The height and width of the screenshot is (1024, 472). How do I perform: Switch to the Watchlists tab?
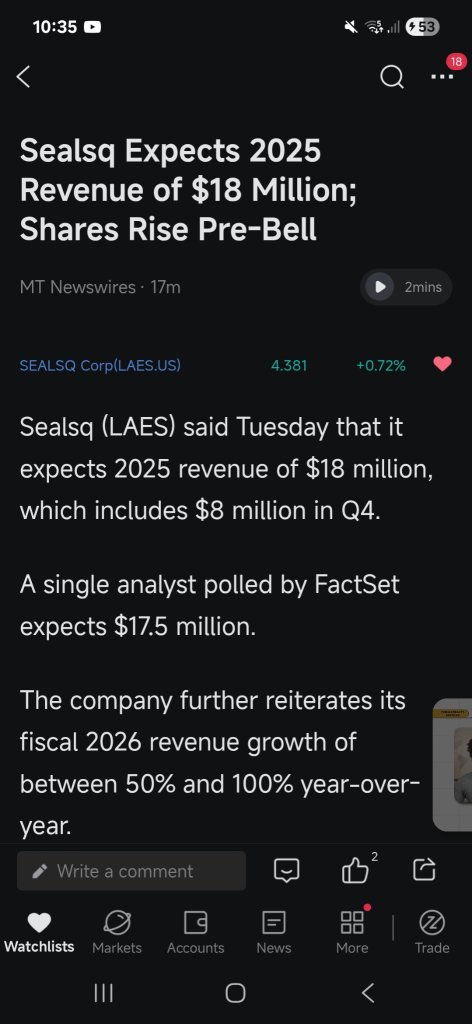[39, 932]
